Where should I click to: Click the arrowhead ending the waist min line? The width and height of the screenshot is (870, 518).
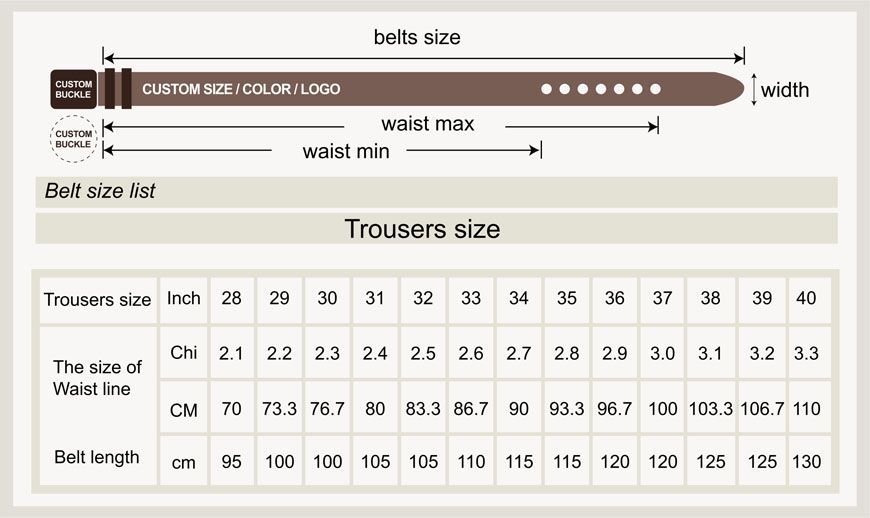tap(535, 150)
